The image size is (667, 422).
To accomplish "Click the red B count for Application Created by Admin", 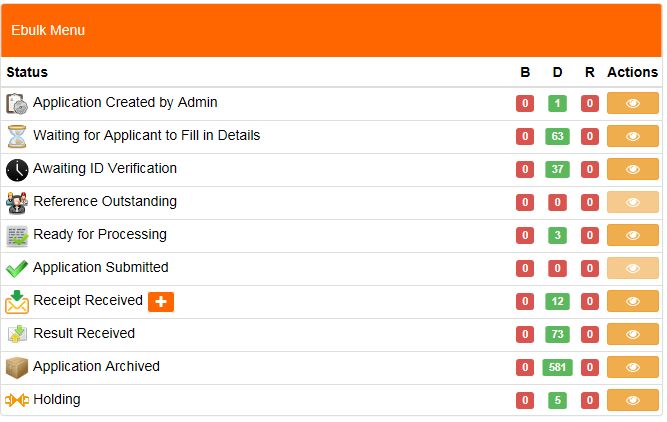I will coord(525,103).
